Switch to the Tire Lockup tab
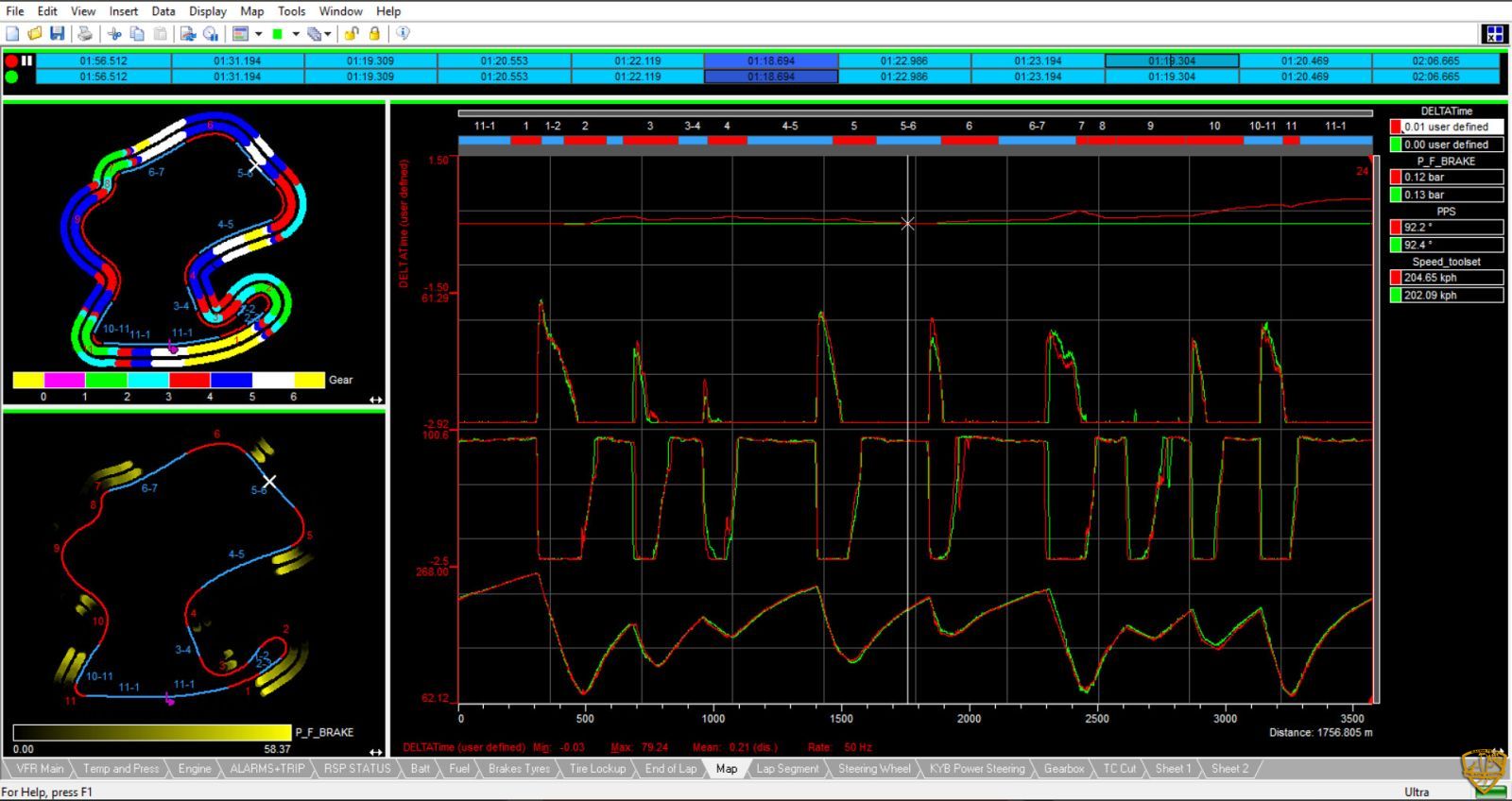The image size is (1512, 801). click(x=597, y=769)
